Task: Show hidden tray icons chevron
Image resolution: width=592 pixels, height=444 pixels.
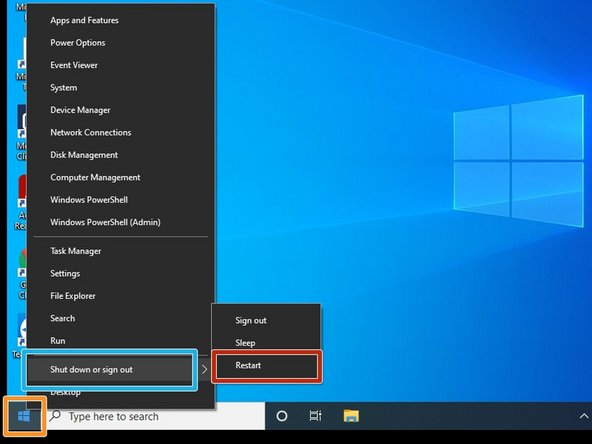Action: (x=584, y=416)
